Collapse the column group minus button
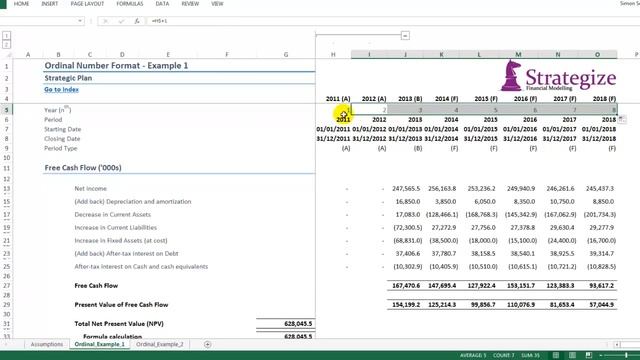The height and width of the screenshot is (360, 640). (405, 36)
